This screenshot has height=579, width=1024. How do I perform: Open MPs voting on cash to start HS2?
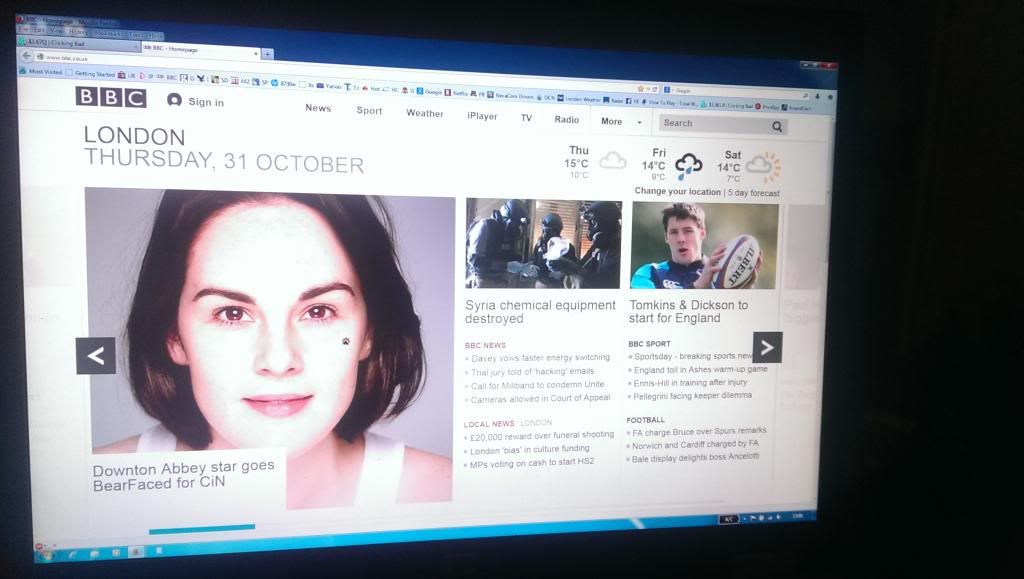tap(532, 463)
